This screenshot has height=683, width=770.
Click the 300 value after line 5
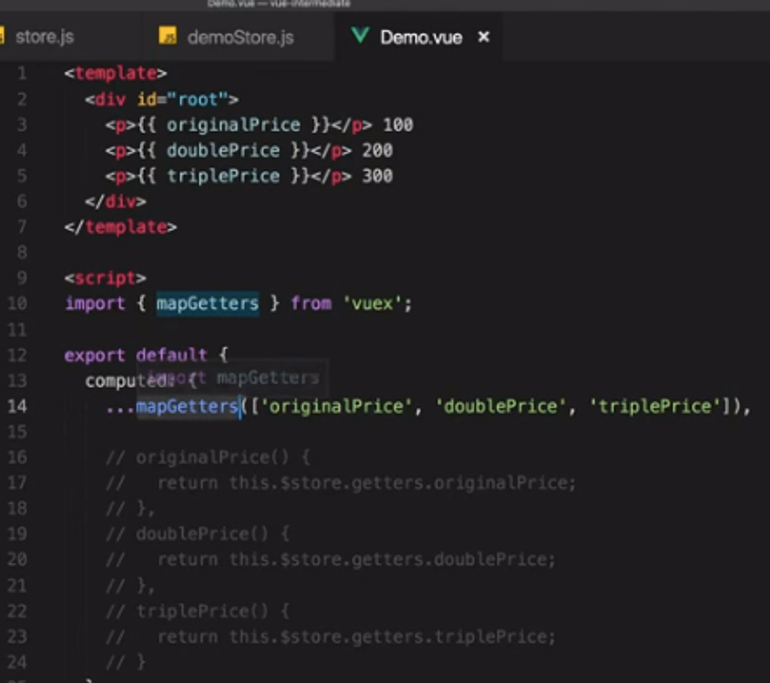click(x=377, y=176)
